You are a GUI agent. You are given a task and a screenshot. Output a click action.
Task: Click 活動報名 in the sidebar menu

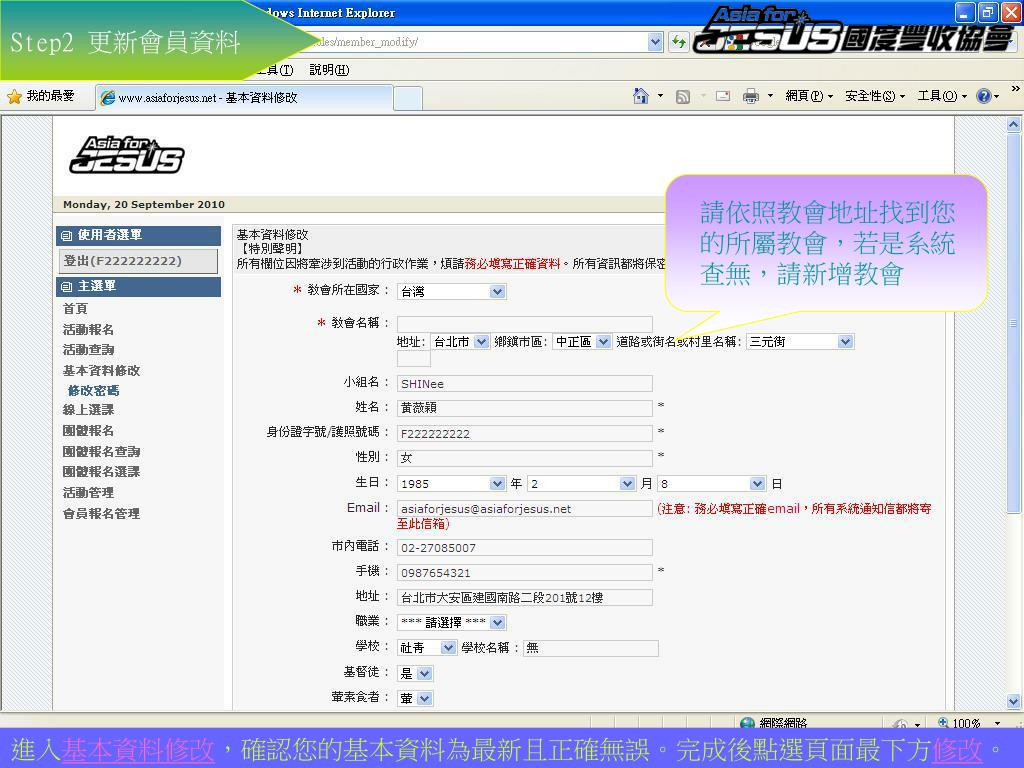pos(88,330)
